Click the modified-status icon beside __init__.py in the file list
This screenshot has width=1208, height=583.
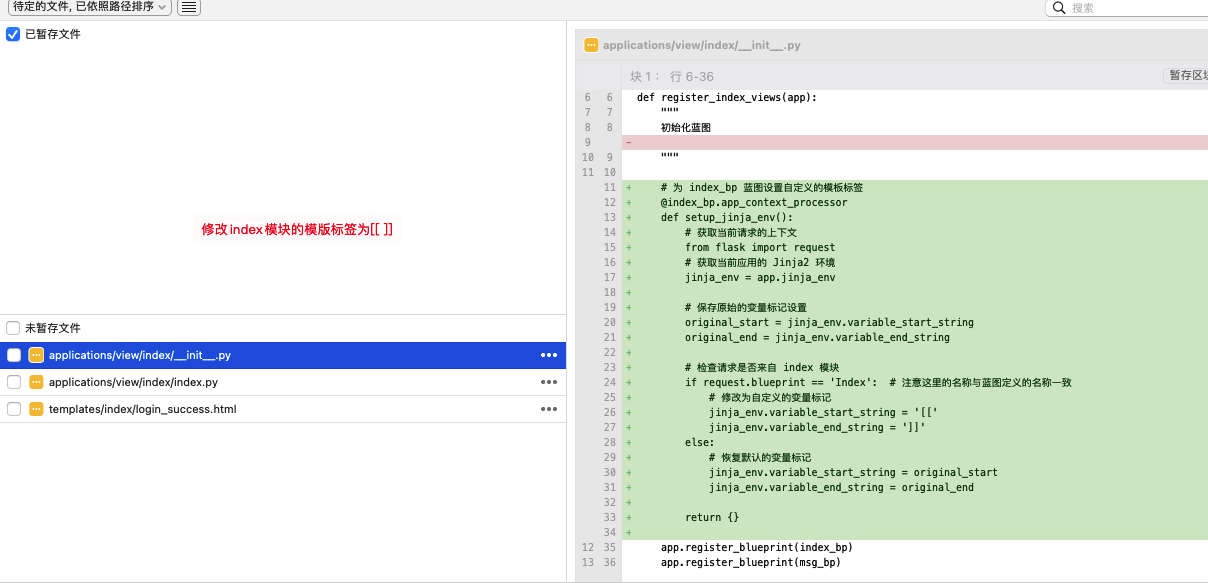tap(36, 355)
